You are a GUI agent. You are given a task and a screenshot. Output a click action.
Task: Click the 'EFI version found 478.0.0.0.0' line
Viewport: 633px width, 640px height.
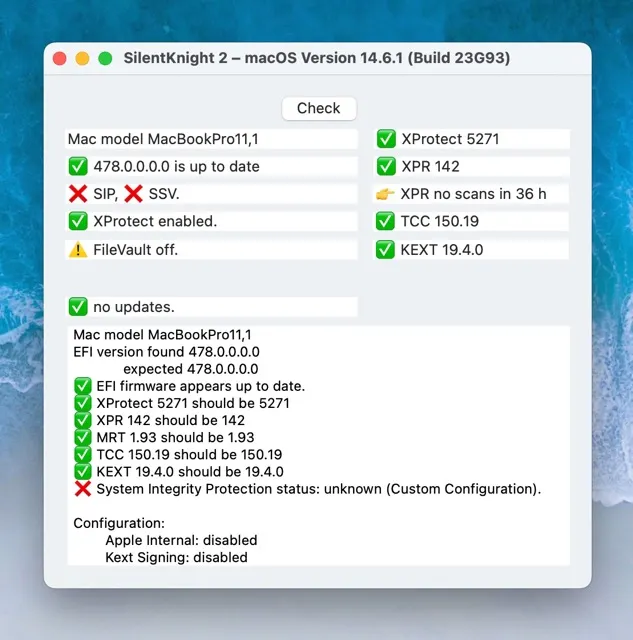coord(167,352)
